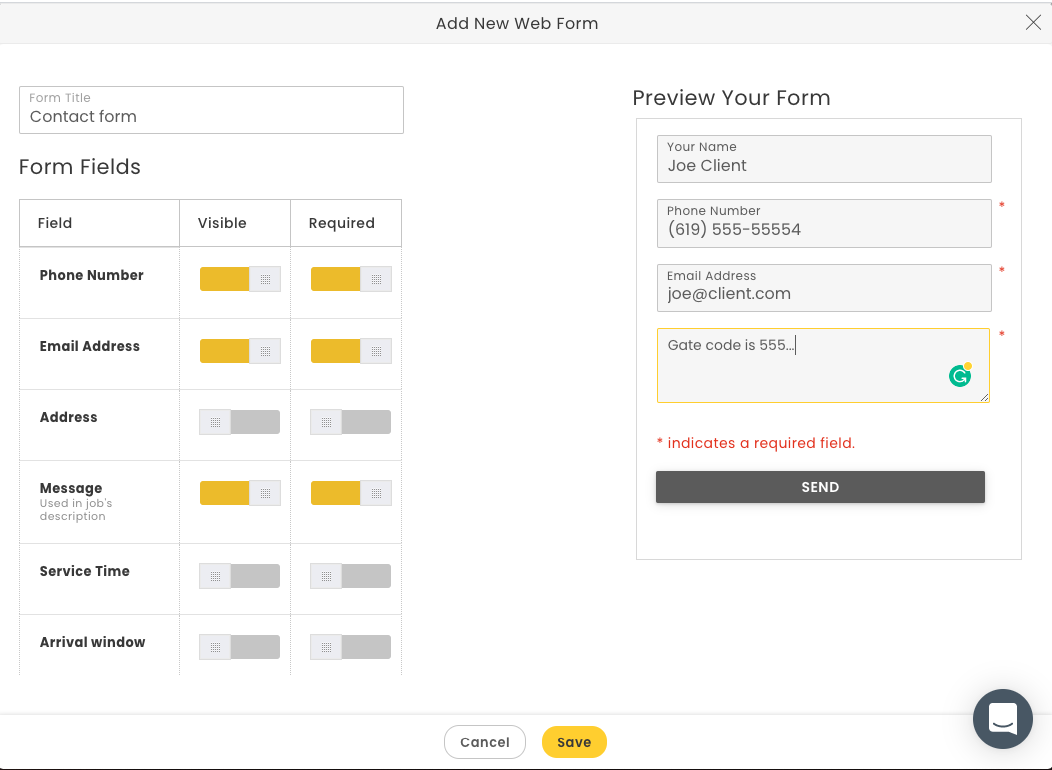This screenshot has height=770, width=1052.
Task: Make Arrival window required
Action: 351,647
